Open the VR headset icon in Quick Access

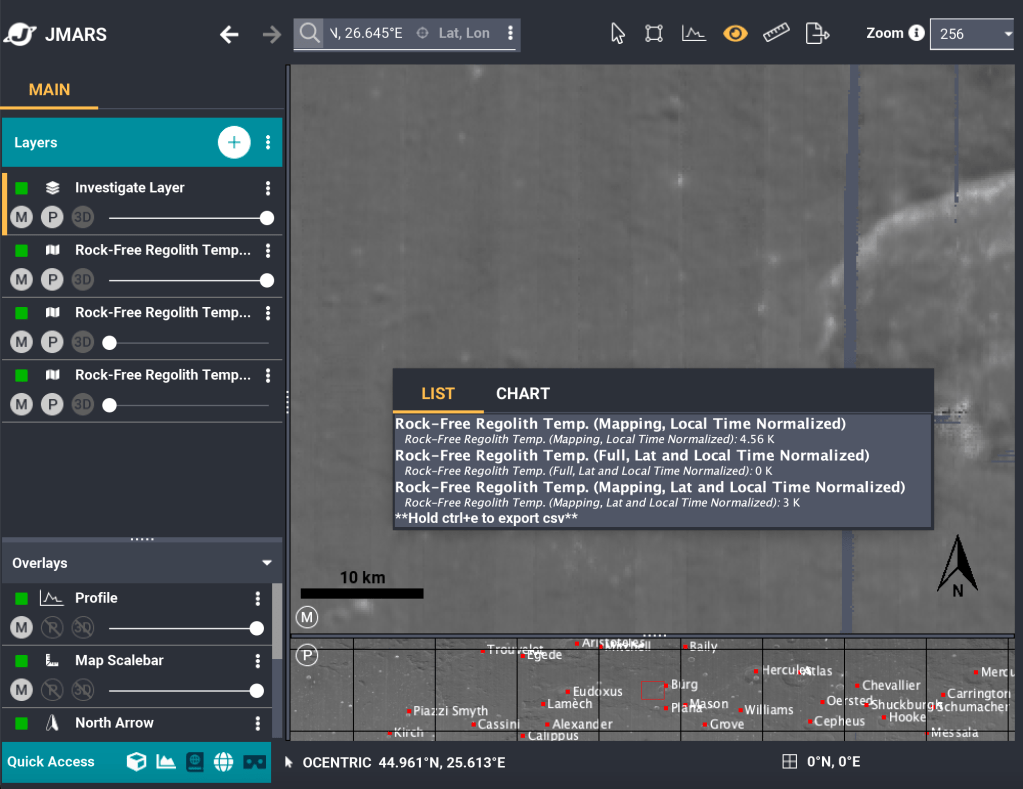[254, 762]
